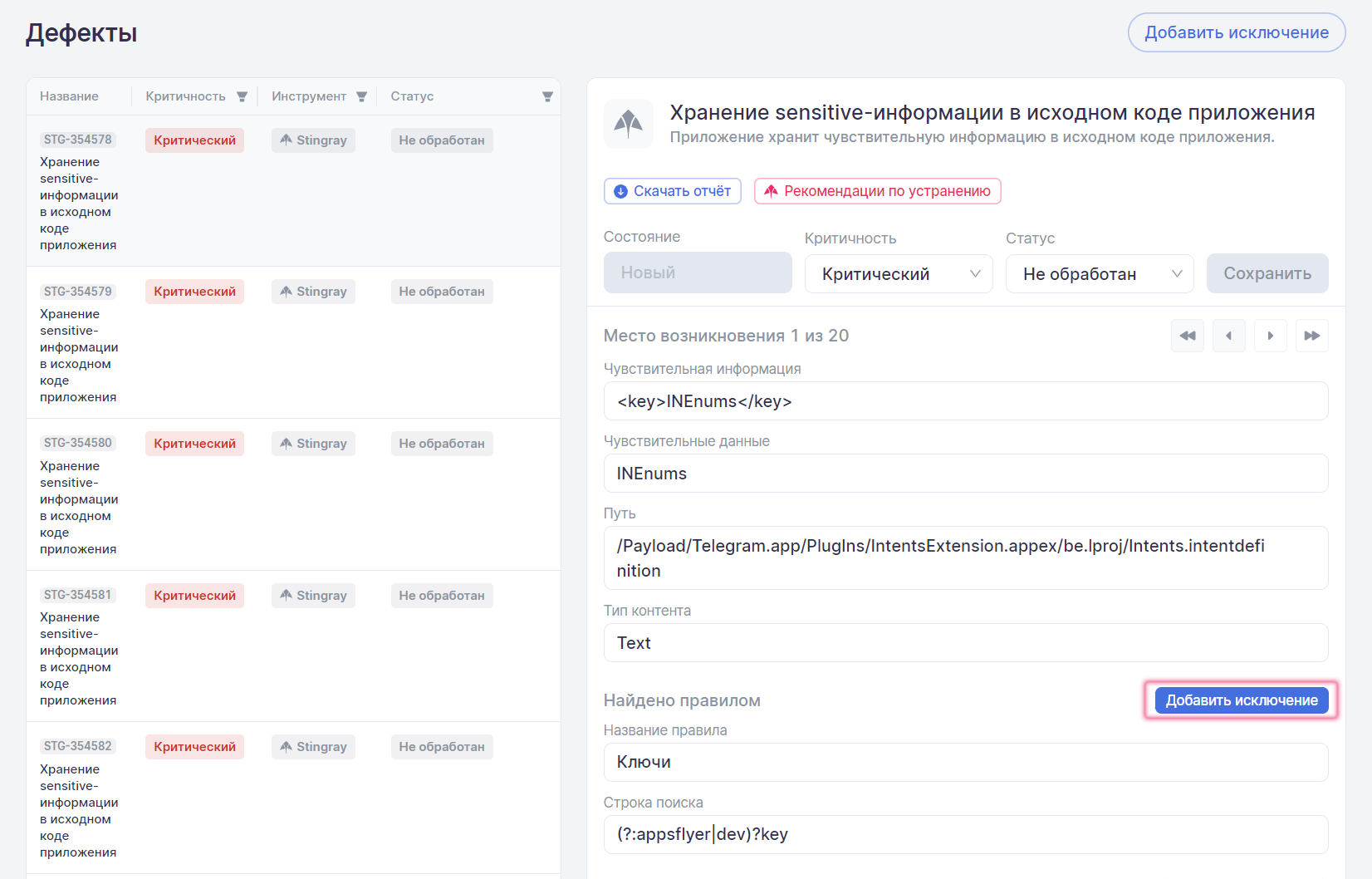Open Рекомендации по устранению
This screenshot has width=1372, height=879.
click(x=877, y=191)
